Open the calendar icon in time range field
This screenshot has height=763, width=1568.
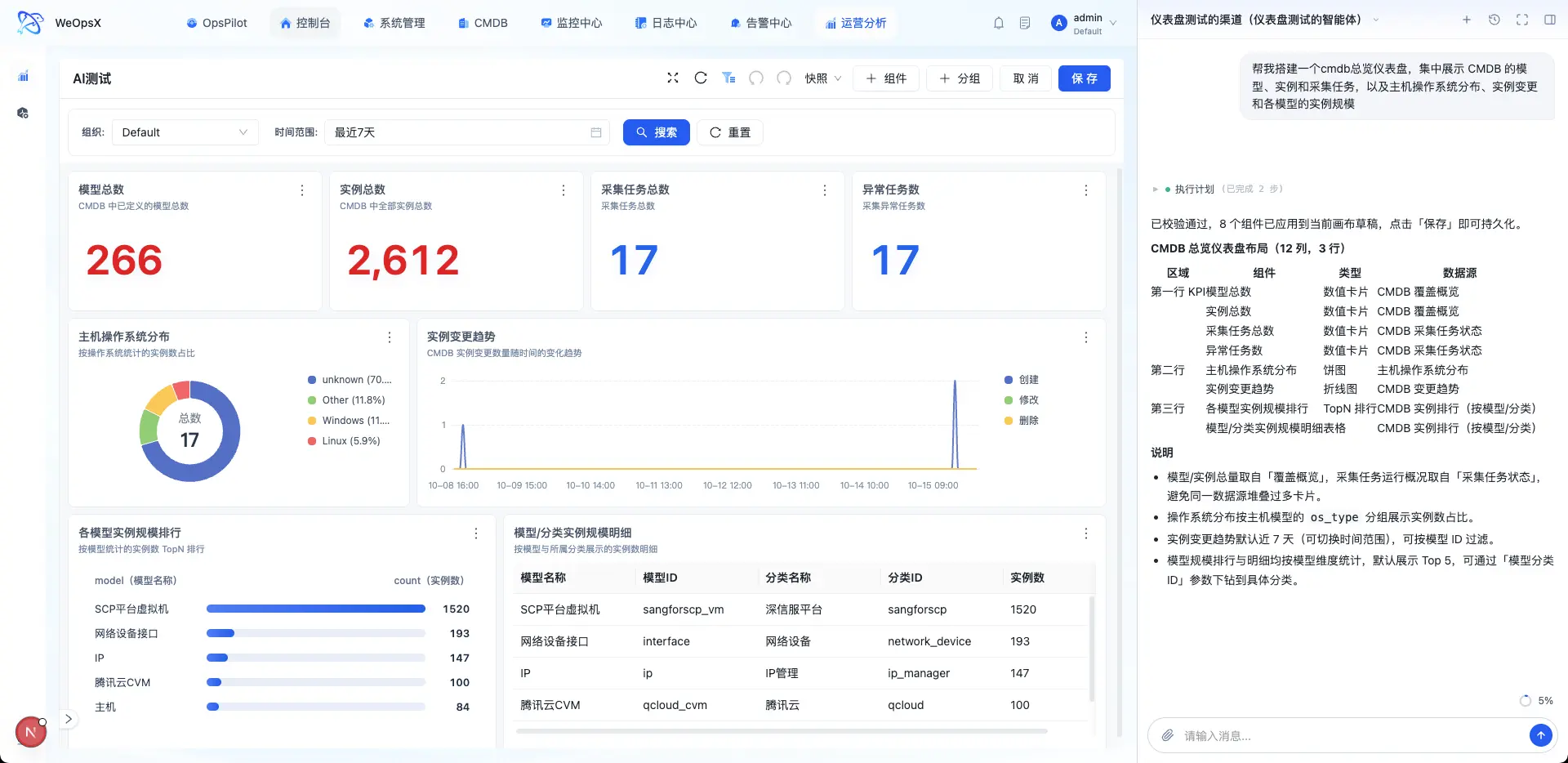tap(596, 132)
